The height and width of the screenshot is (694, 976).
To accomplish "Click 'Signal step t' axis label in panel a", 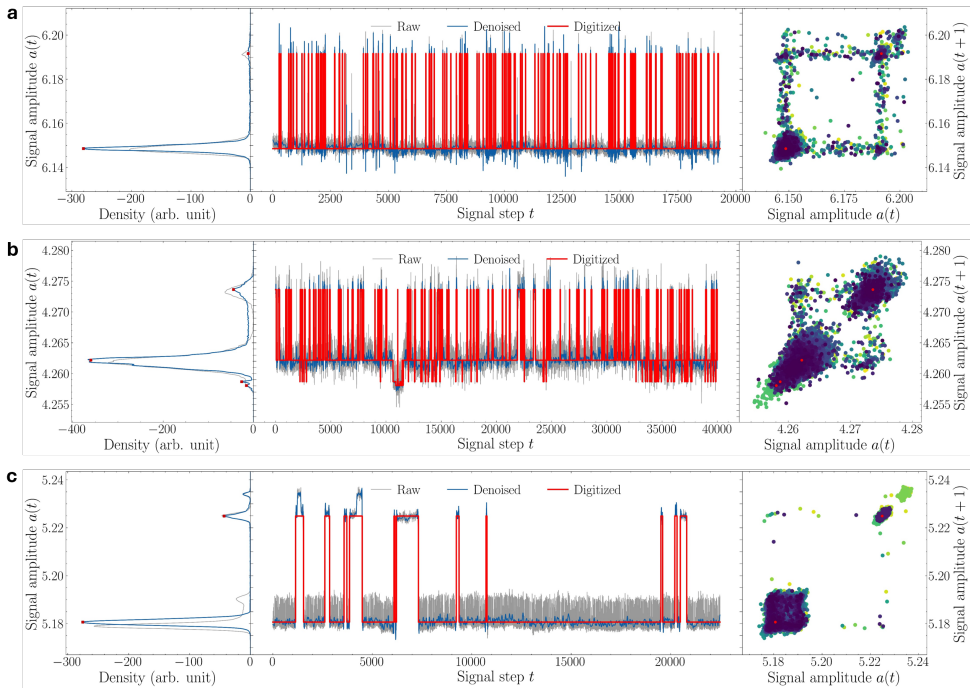I will coord(495,213).
